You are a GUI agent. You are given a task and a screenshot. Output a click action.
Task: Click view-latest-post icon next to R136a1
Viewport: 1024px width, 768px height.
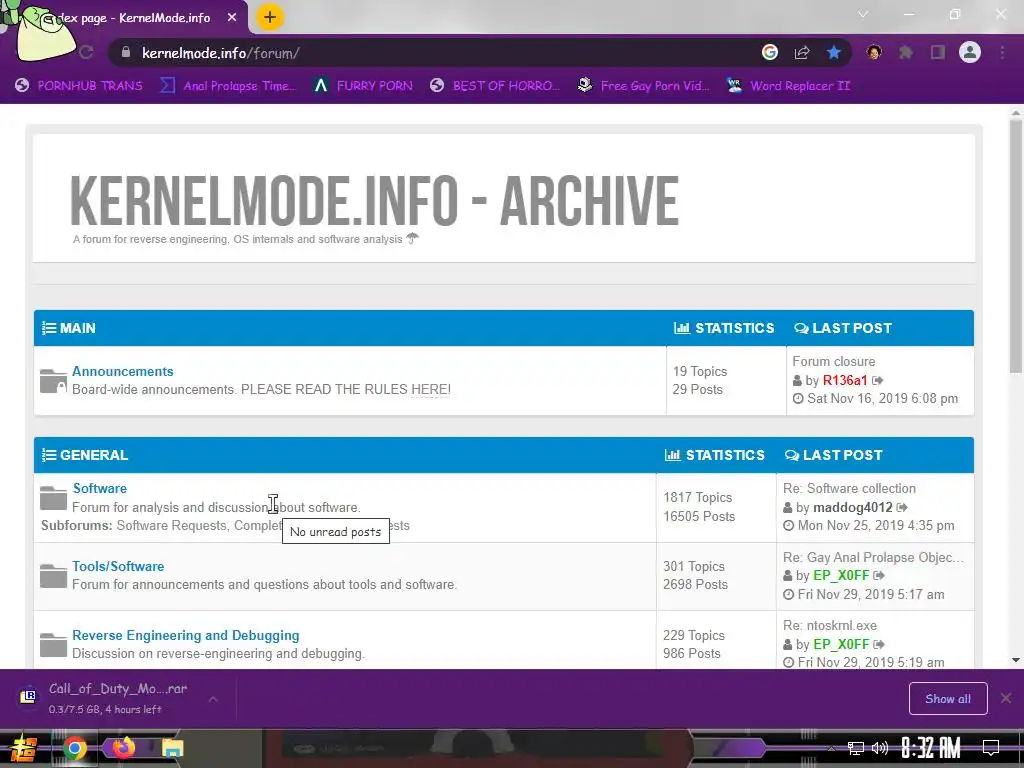point(878,380)
